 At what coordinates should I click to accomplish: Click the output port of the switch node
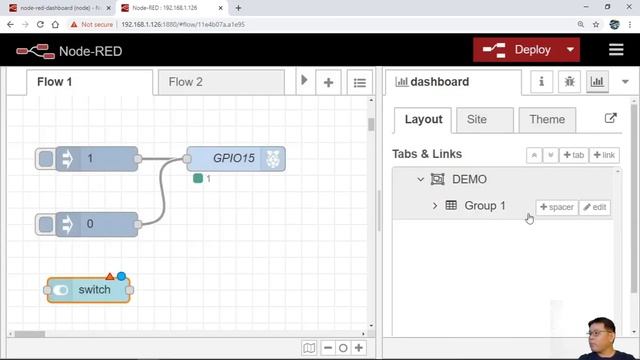tap(130, 290)
